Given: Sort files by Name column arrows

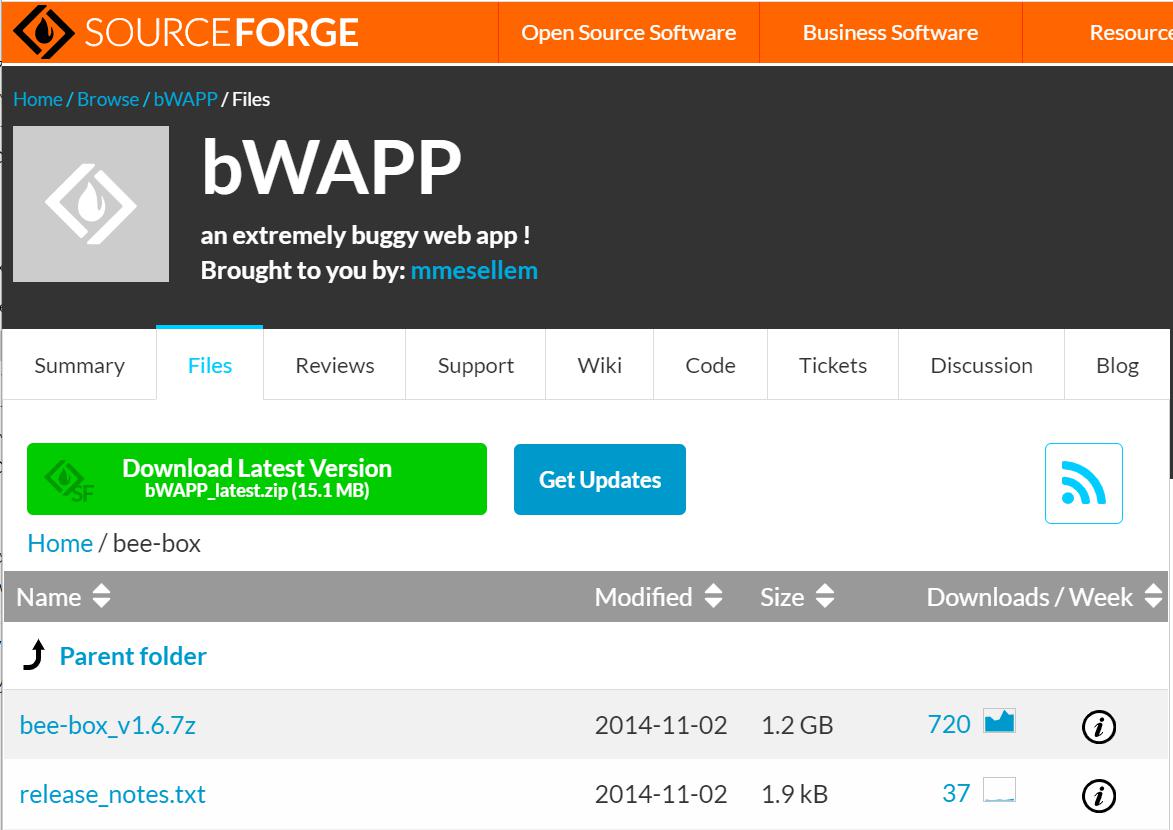Looking at the screenshot, I should point(101,597).
